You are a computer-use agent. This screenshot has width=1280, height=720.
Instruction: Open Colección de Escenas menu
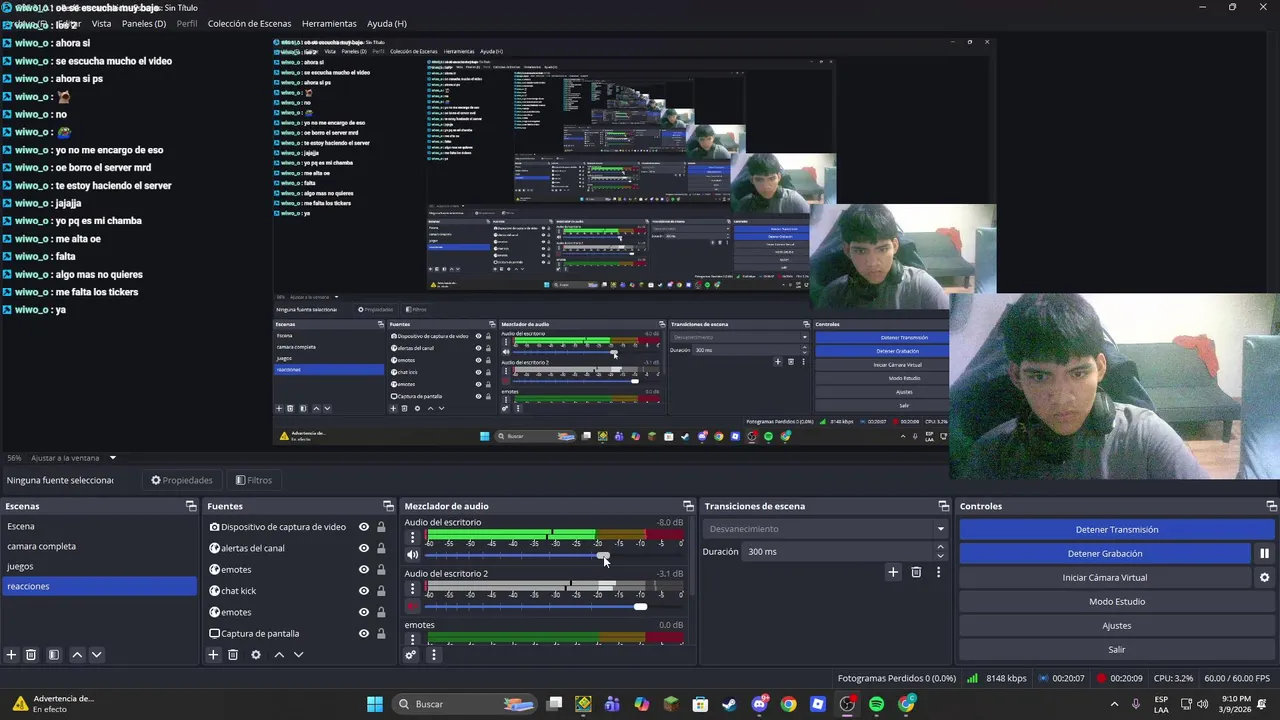tap(249, 23)
